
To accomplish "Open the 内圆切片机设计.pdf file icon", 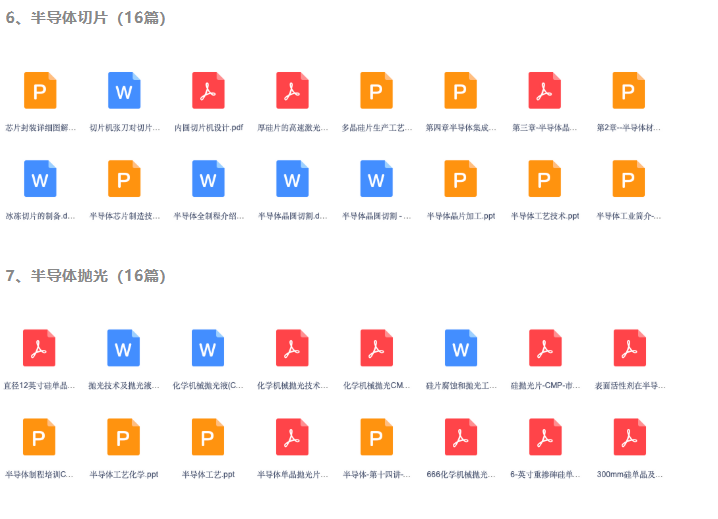I will coord(208,91).
